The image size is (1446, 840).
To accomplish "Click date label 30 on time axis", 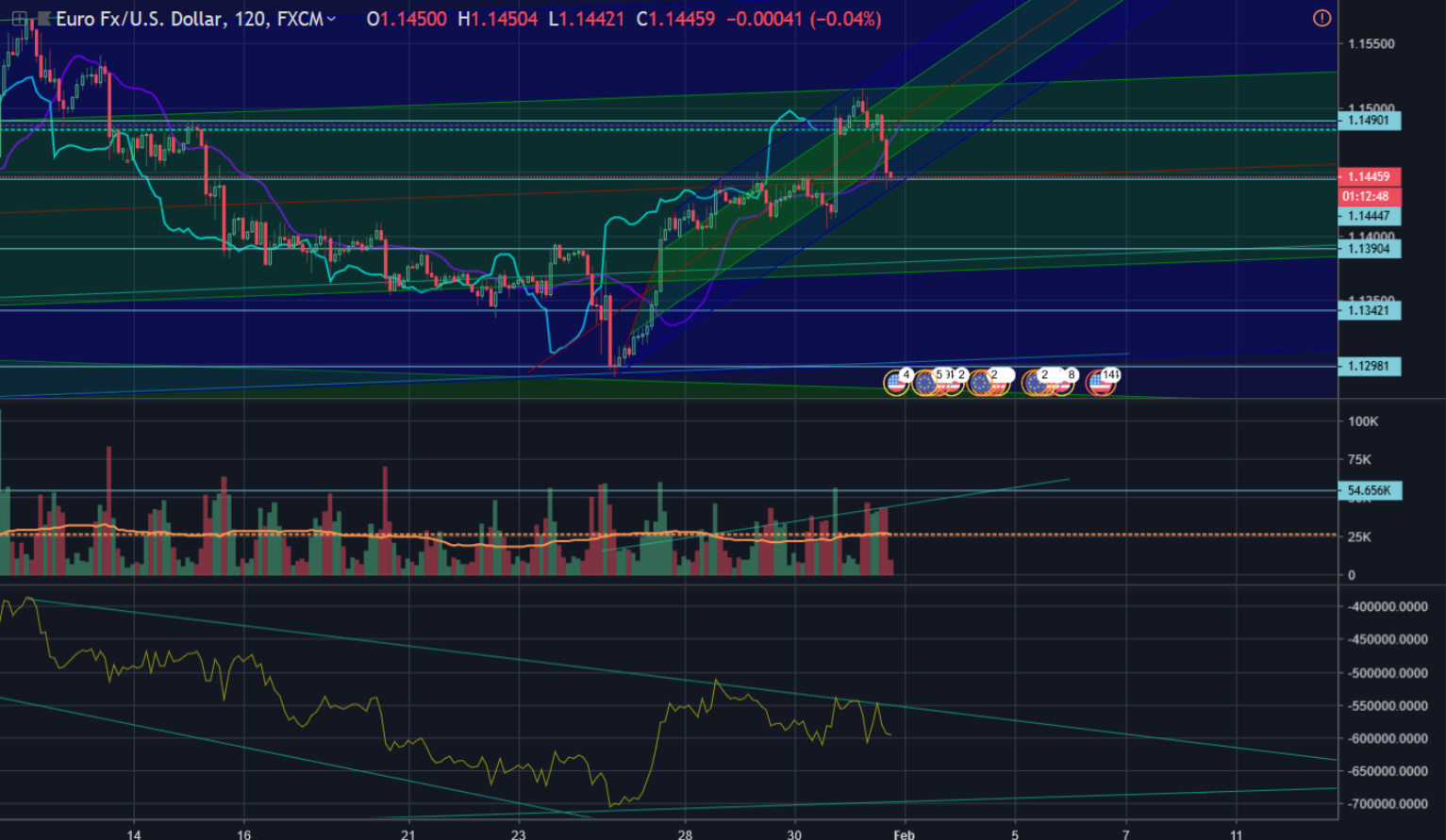I will (x=794, y=833).
